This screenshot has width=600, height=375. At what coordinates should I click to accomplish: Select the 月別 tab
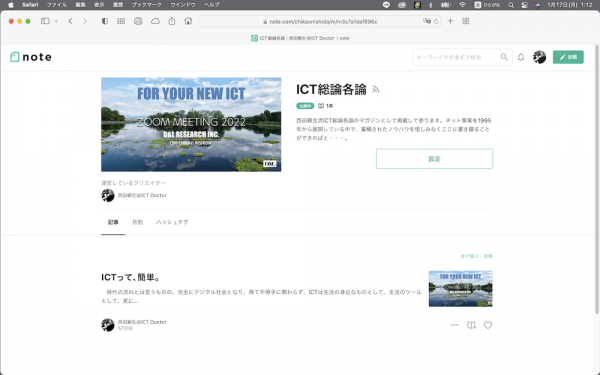click(x=137, y=222)
